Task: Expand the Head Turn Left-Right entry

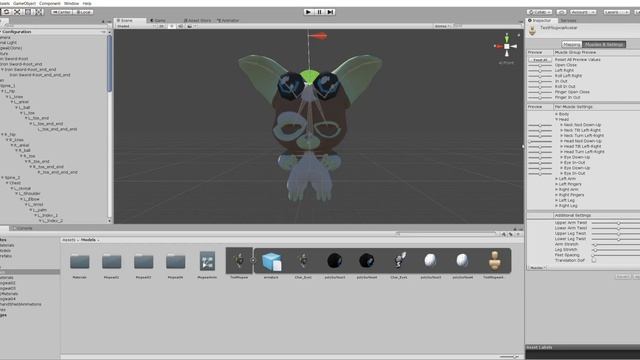Action: [x=562, y=152]
